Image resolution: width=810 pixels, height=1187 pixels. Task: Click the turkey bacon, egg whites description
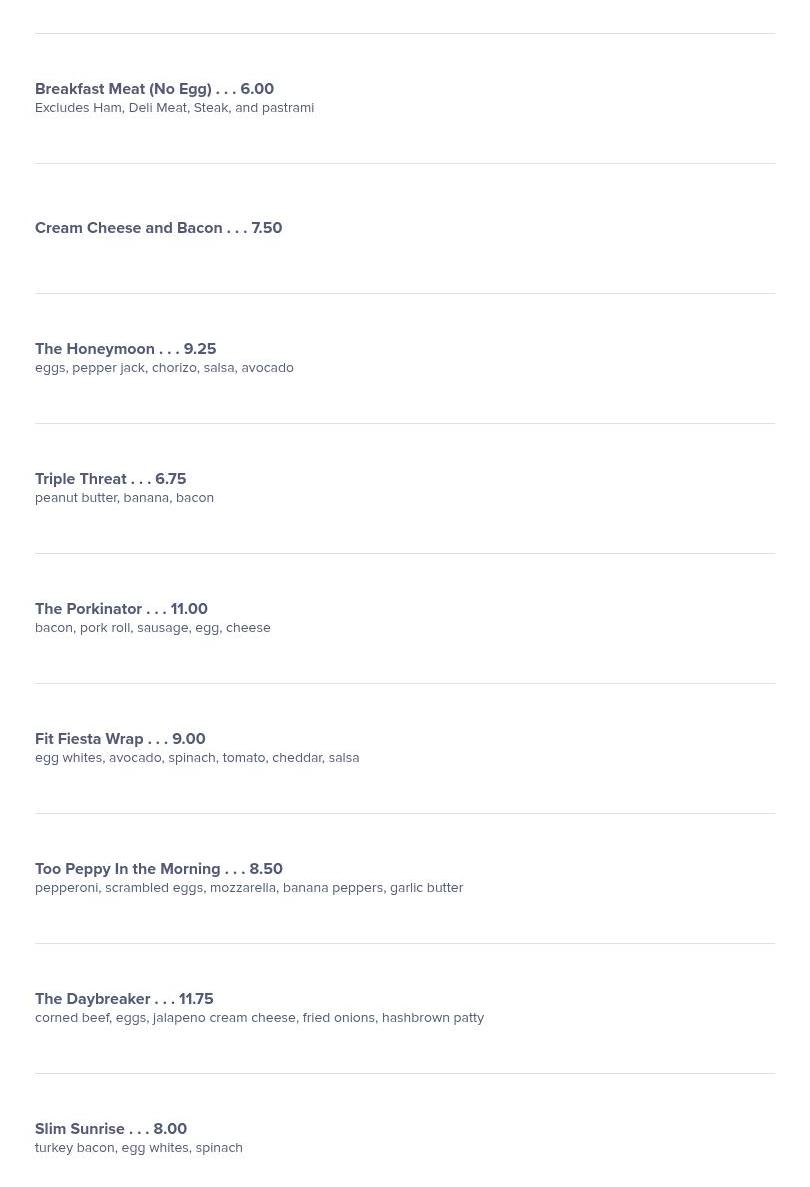[x=139, y=1148]
